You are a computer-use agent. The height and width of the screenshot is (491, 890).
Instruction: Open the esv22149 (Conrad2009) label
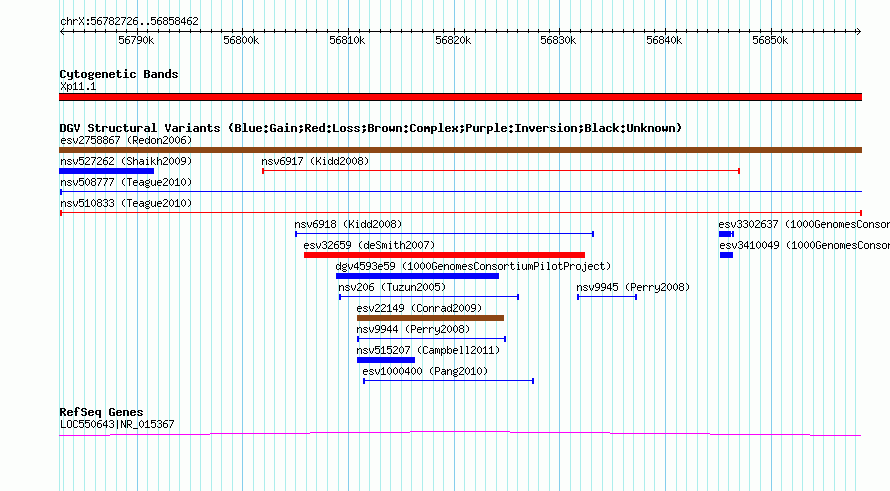click(x=419, y=308)
